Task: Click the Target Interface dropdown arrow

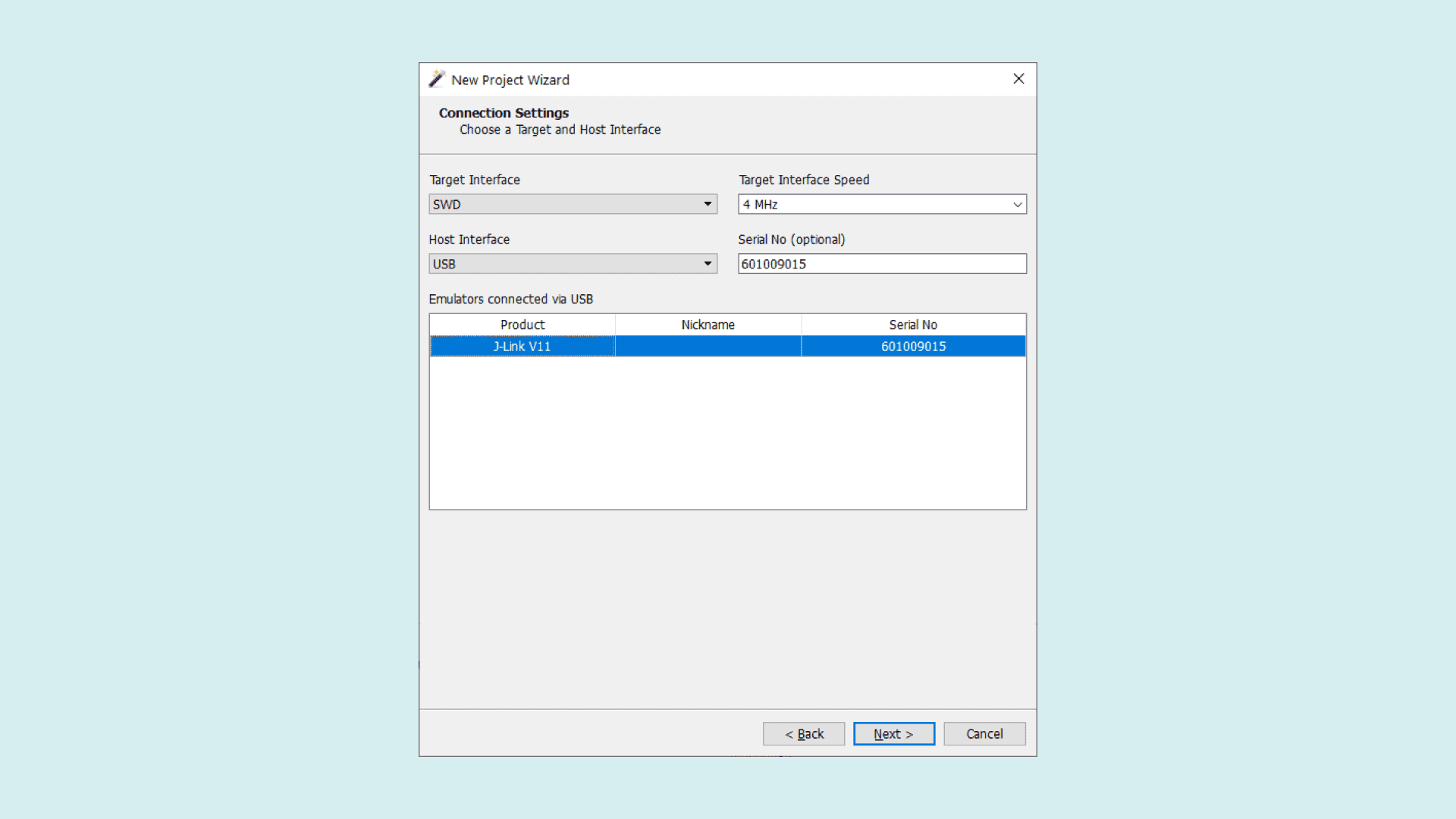Action: pyautogui.click(x=708, y=204)
